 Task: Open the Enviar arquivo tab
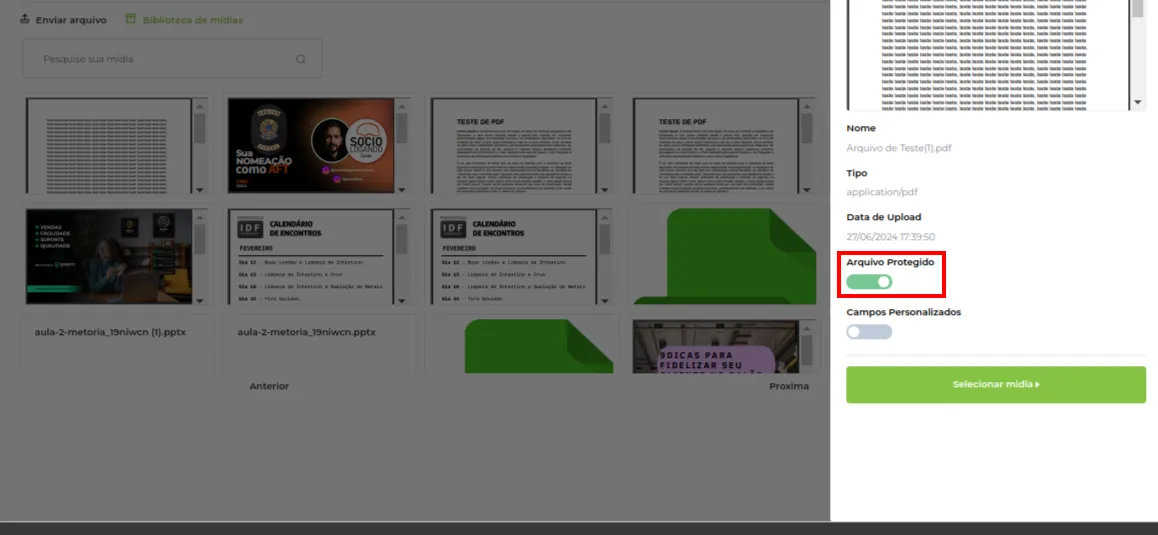click(x=63, y=20)
